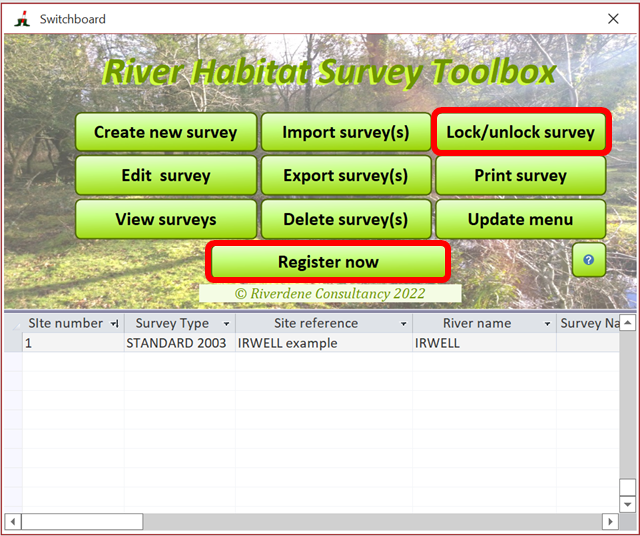Select the IRWELL river name cell
This screenshot has width=640, height=536.
(x=484, y=343)
